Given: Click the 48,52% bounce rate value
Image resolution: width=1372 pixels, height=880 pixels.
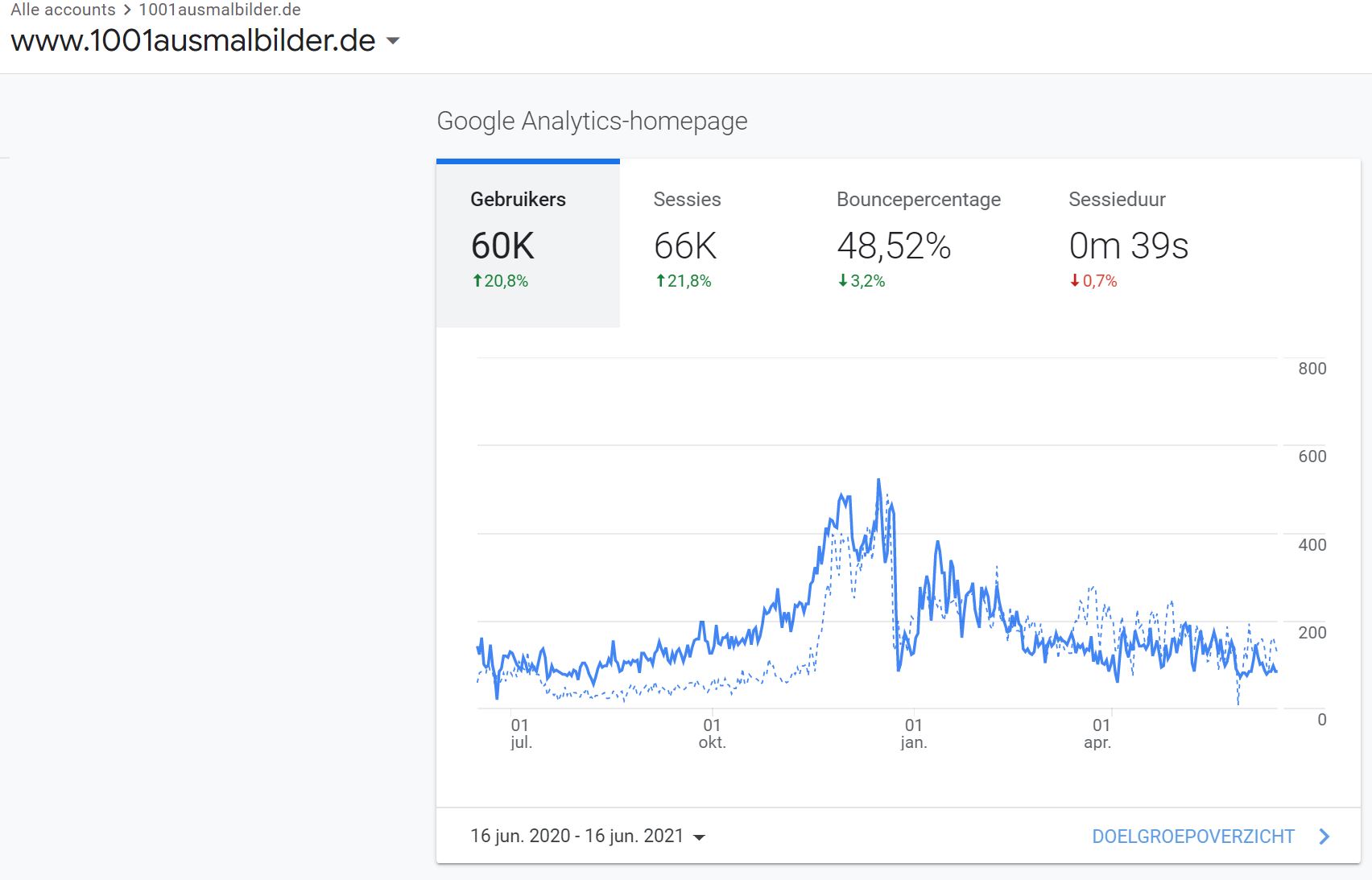Looking at the screenshot, I should pyautogui.click(x=894, y=246).
